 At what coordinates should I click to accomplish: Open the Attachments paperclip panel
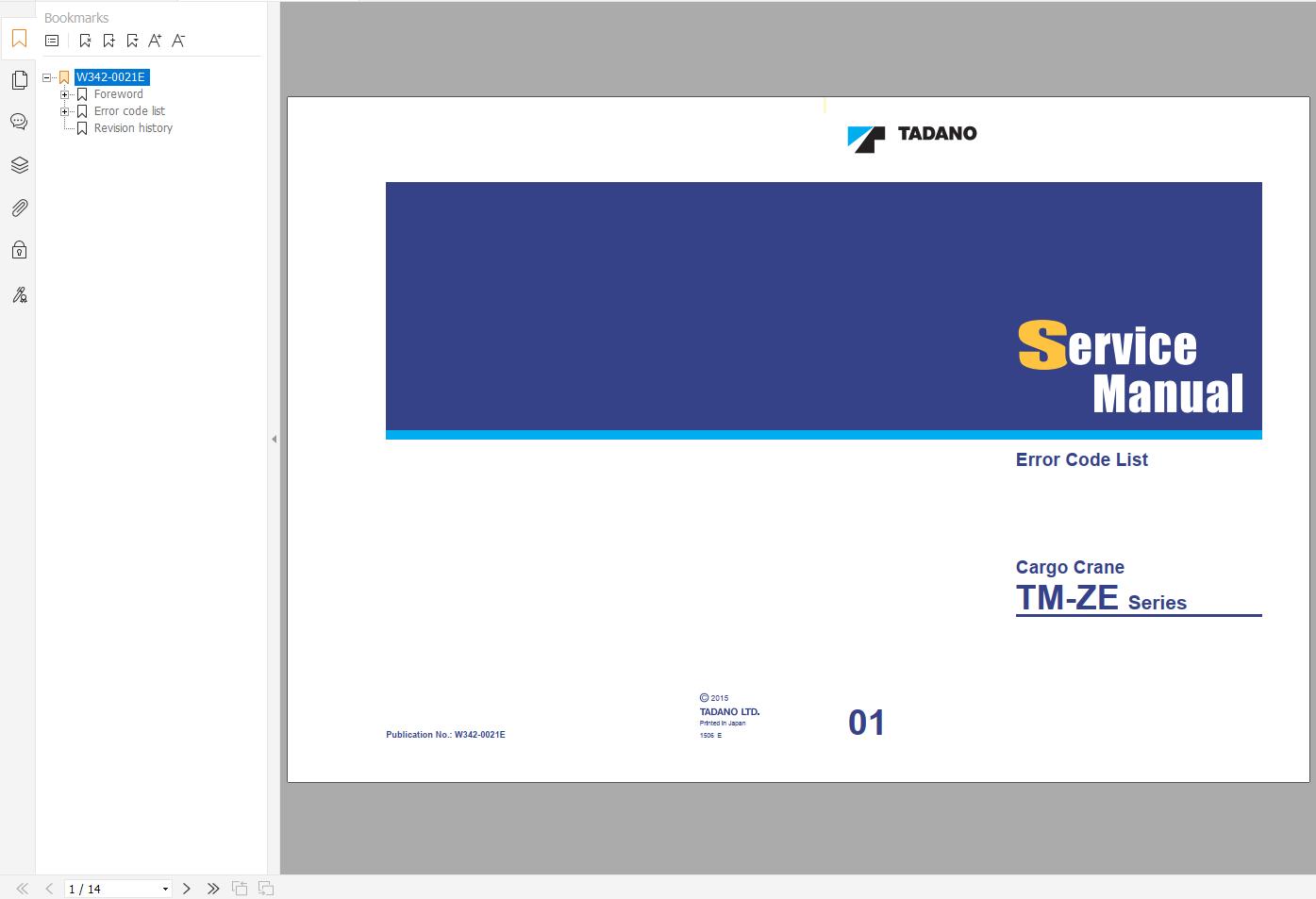(19, 208)
